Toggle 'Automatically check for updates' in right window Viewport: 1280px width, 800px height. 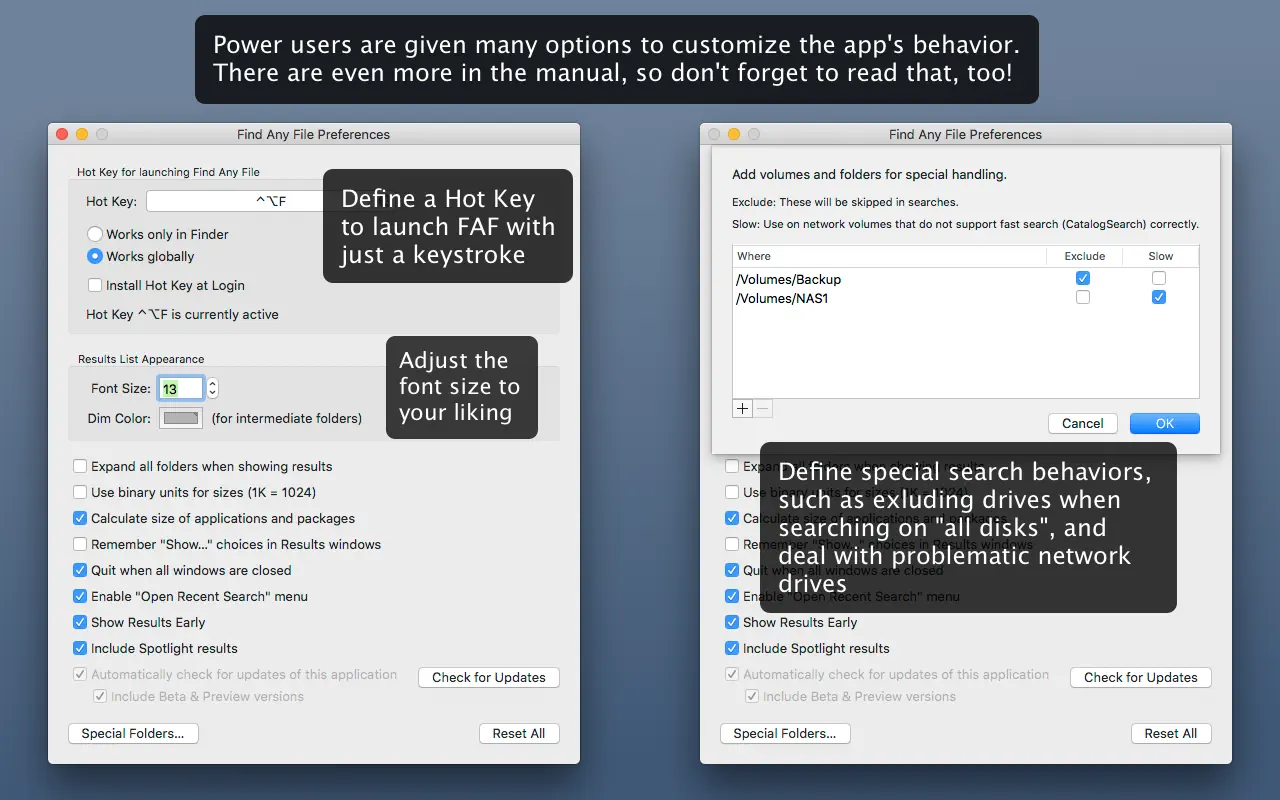click(732, 674)
